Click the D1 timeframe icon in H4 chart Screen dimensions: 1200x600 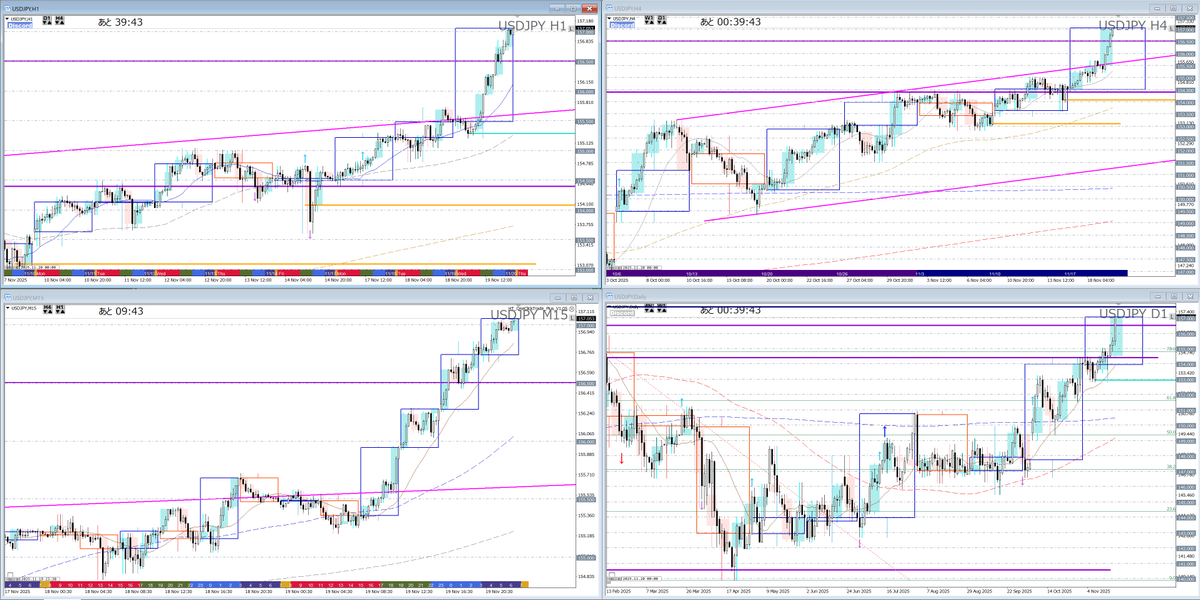pos(664,19)
